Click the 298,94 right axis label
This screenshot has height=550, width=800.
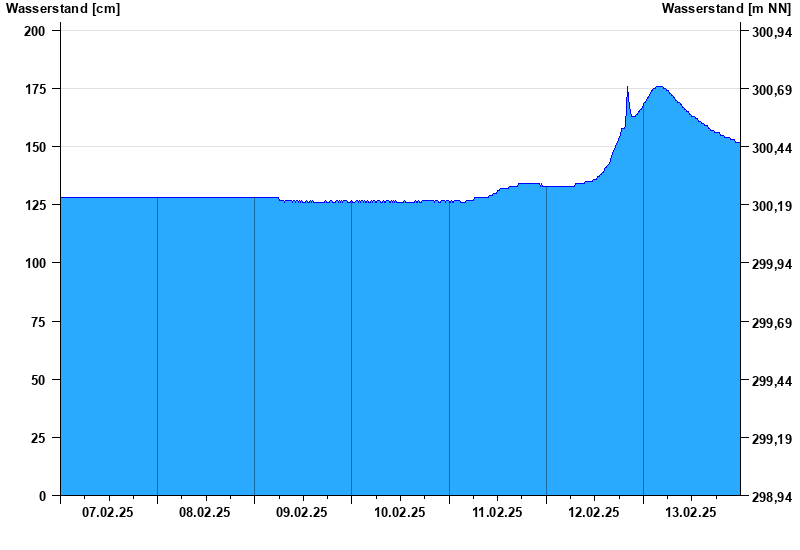point(772,497)
